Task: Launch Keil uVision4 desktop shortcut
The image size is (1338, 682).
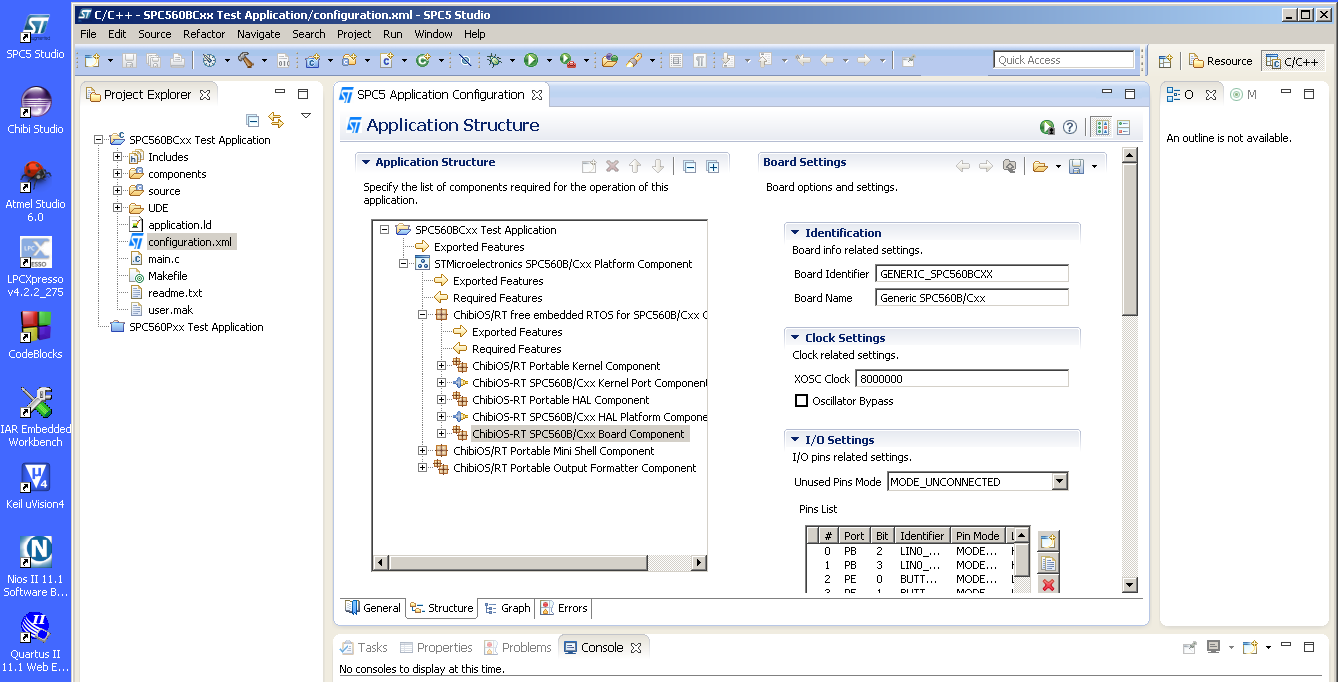Action: [35, 486]
